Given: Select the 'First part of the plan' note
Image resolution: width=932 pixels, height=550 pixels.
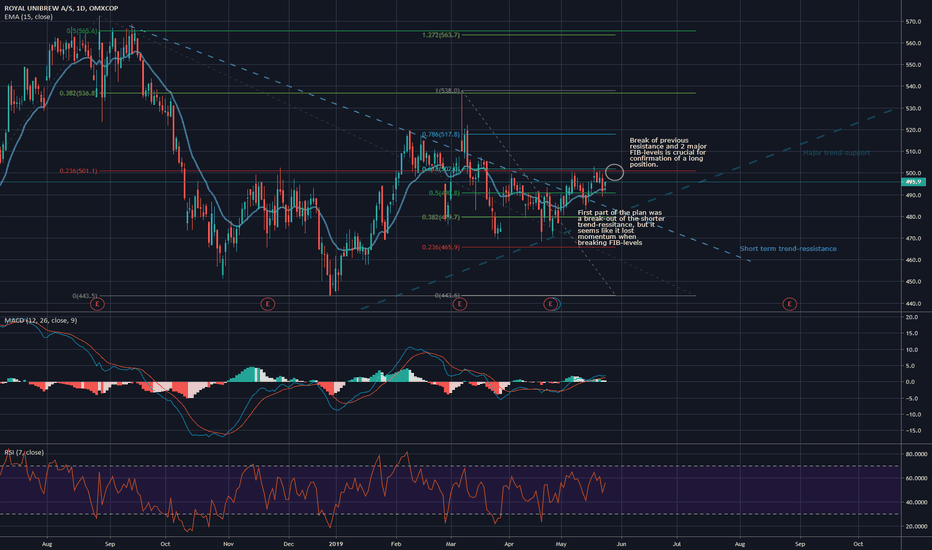Looking at the screenshot, I should click(x=621, y=228).
